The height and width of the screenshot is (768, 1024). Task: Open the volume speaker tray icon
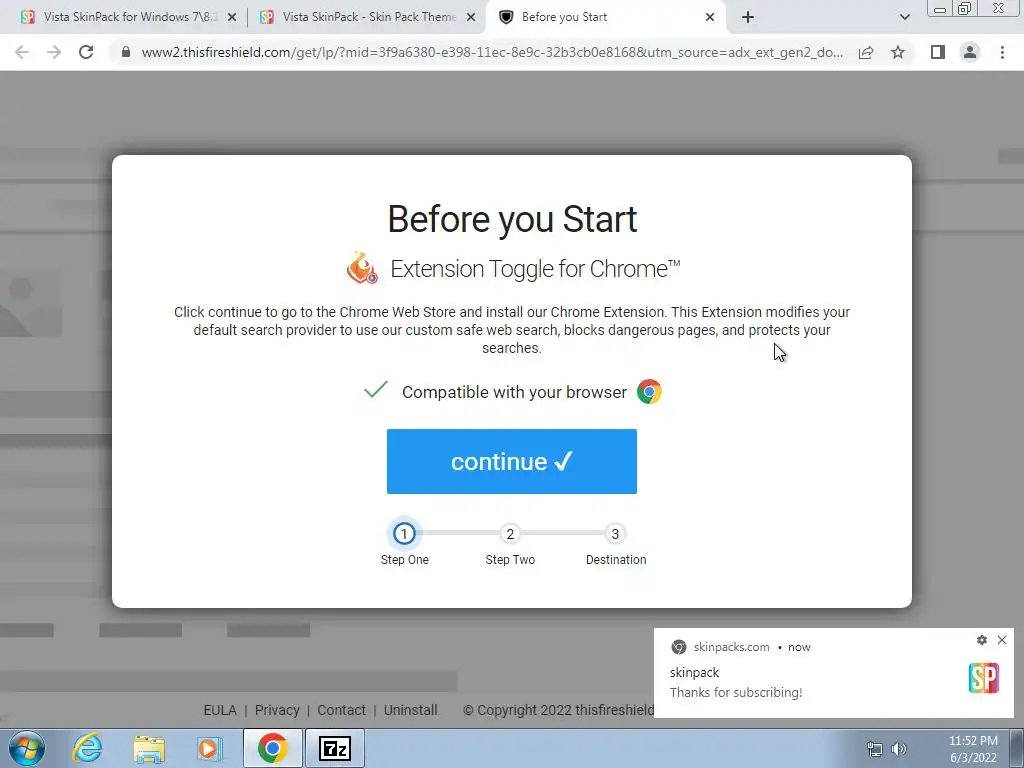click(899, 749)
